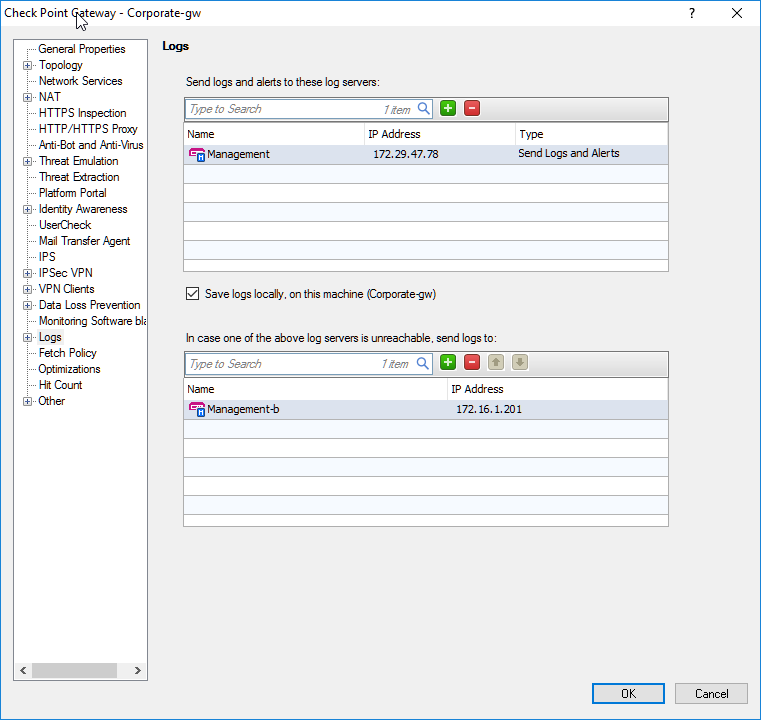Select the Management log server row
761x720 pixels.
(426, 154)
